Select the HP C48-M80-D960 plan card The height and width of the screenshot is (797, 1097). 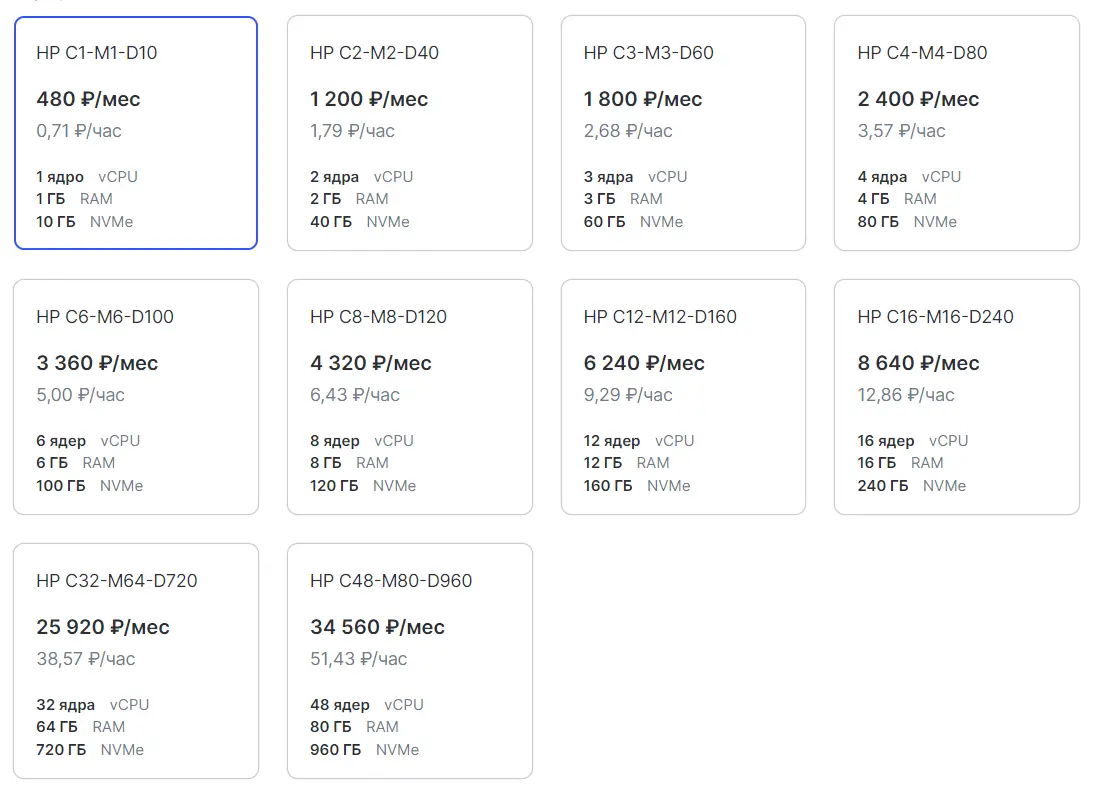point(409,660)
